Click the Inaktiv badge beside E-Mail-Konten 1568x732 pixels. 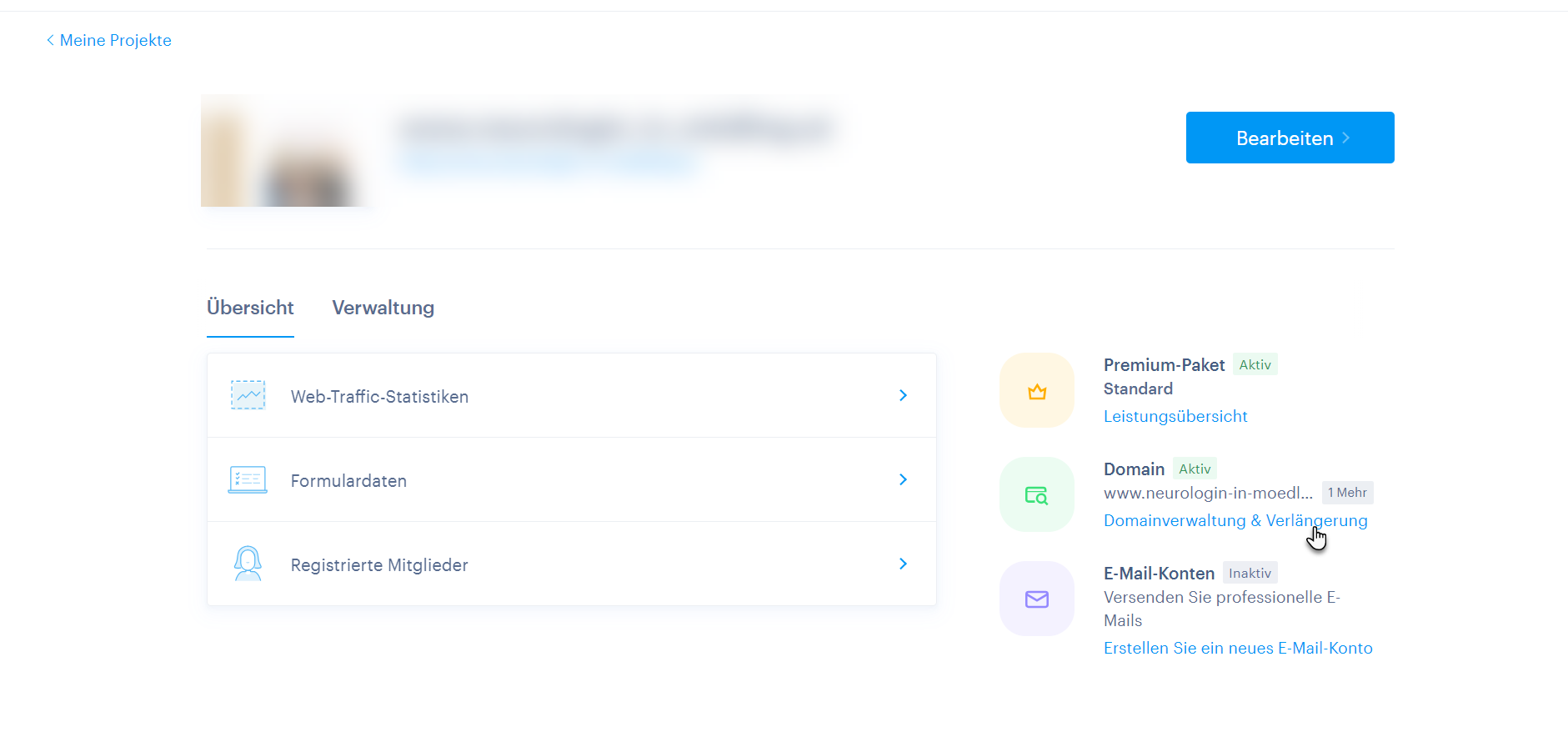(x=1250, y=573)
